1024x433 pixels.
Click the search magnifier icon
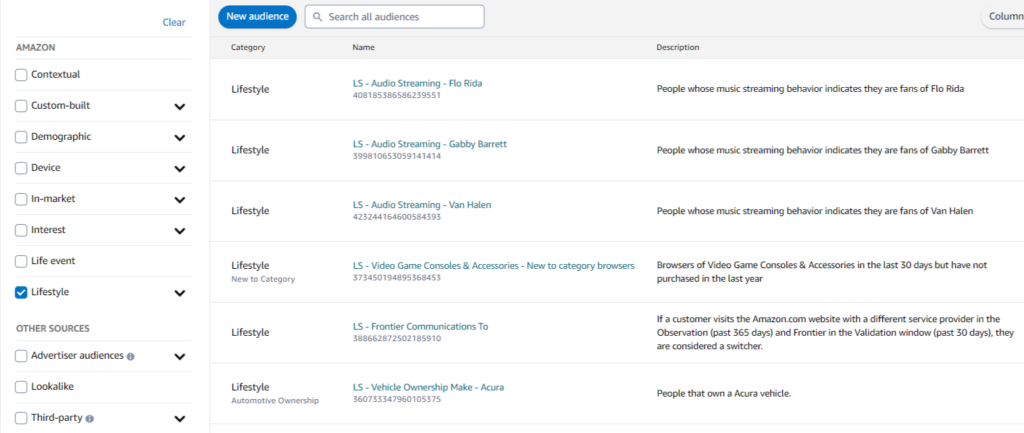coord(318,17)
